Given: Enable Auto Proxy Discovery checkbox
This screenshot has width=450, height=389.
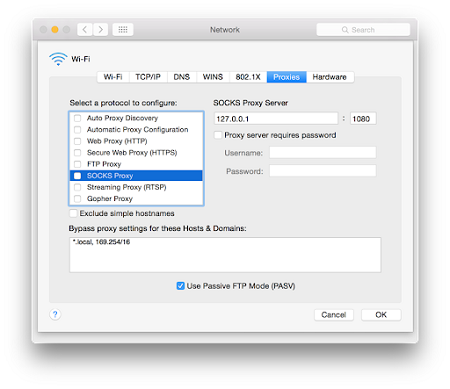Looking at the screenshot, I should [x=77, y=118].
